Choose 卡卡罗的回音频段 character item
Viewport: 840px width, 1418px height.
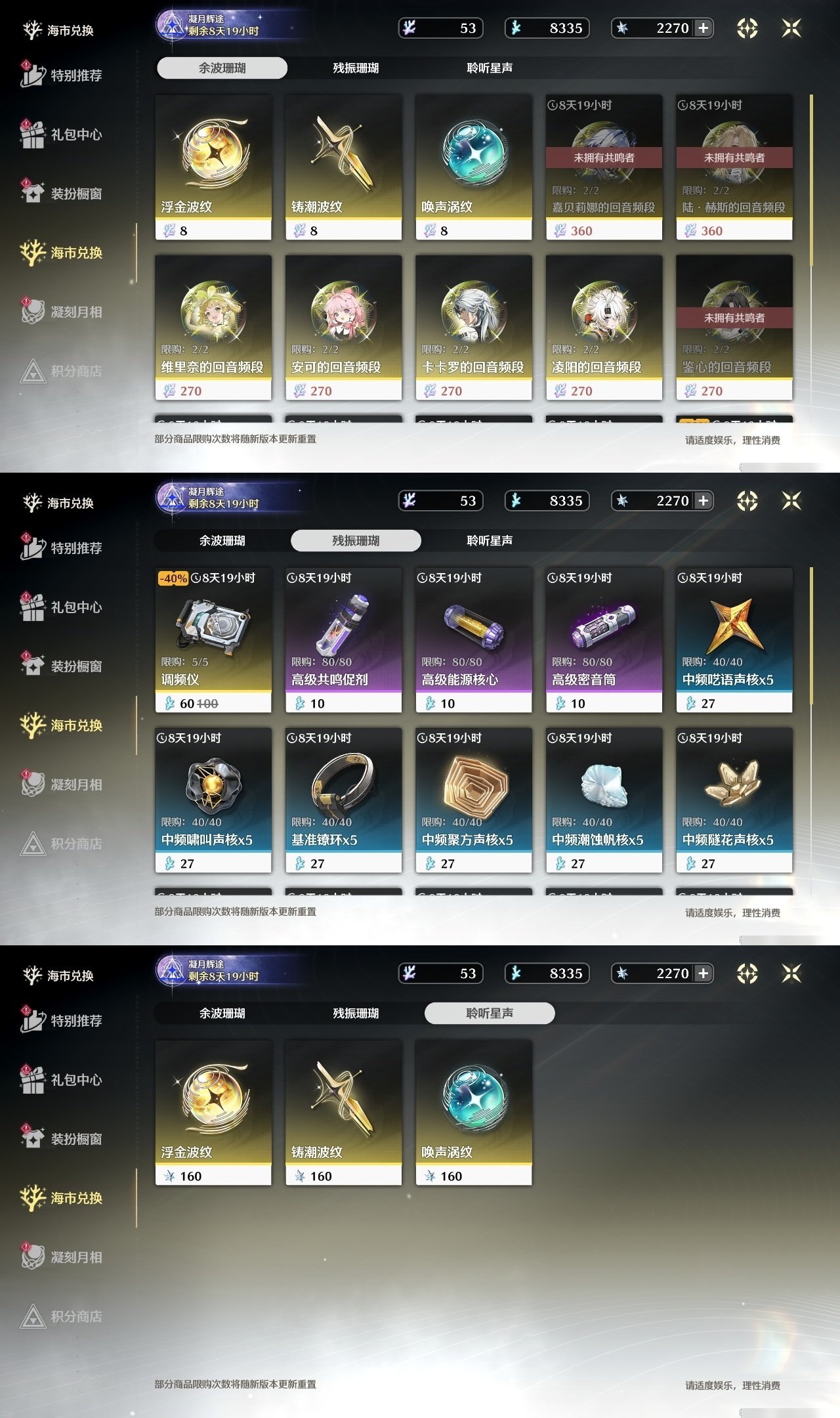pos(474,328)
